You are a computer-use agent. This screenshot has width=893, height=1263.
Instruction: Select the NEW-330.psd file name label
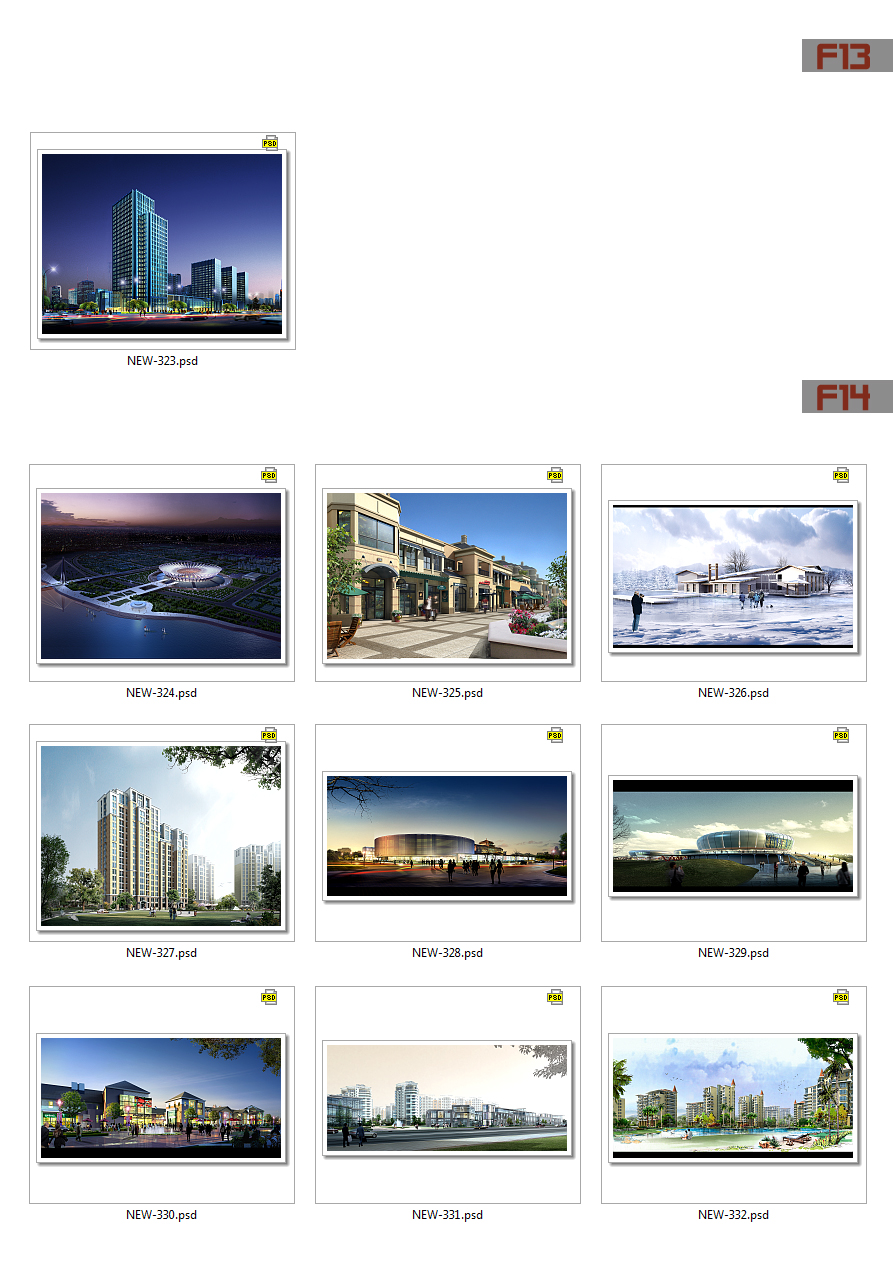tap(162, 1215)
